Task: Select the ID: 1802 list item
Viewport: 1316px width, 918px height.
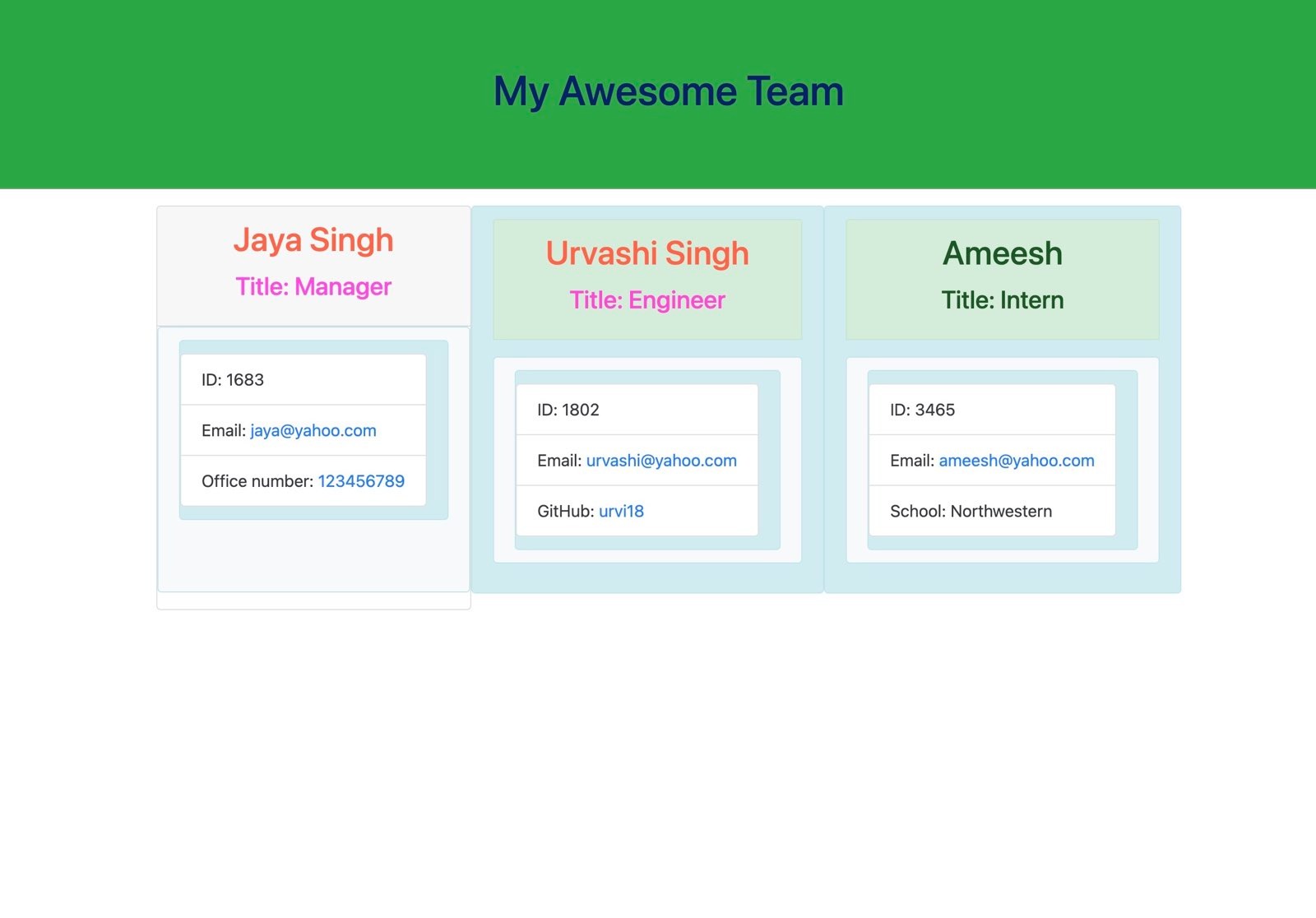Action: [x=637, y=410]
